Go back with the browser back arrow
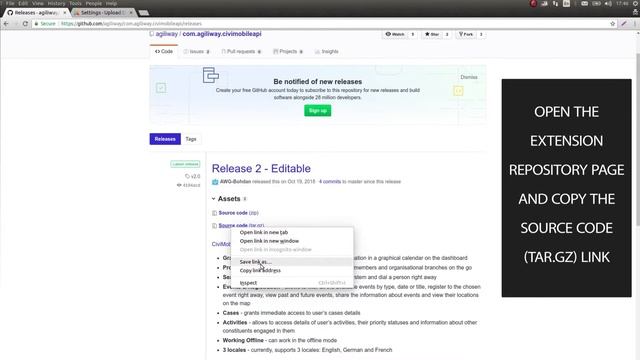The width and height of the screenshot is (640, 360). coord(6,24)
